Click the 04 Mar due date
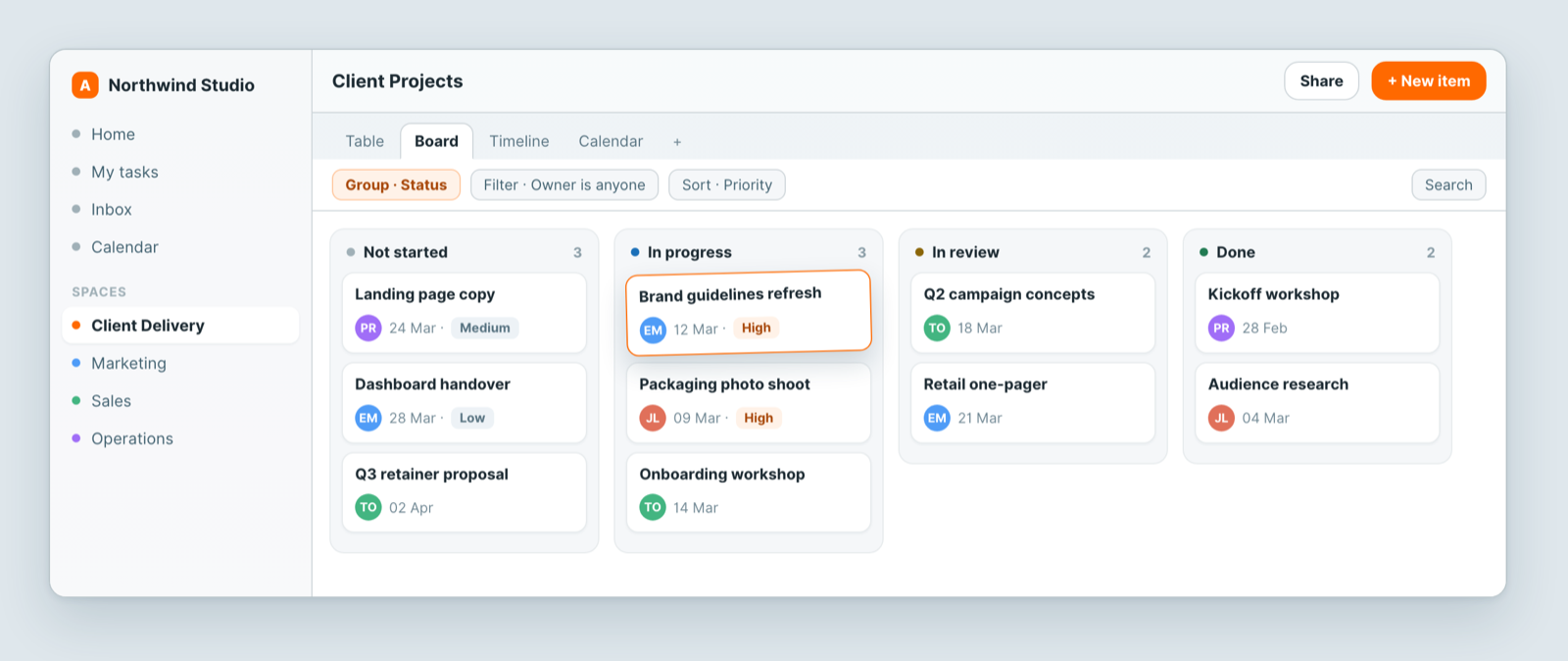Image resolution: width=1568 pixels, height=661 pixels. click(x=1265, y=418)
